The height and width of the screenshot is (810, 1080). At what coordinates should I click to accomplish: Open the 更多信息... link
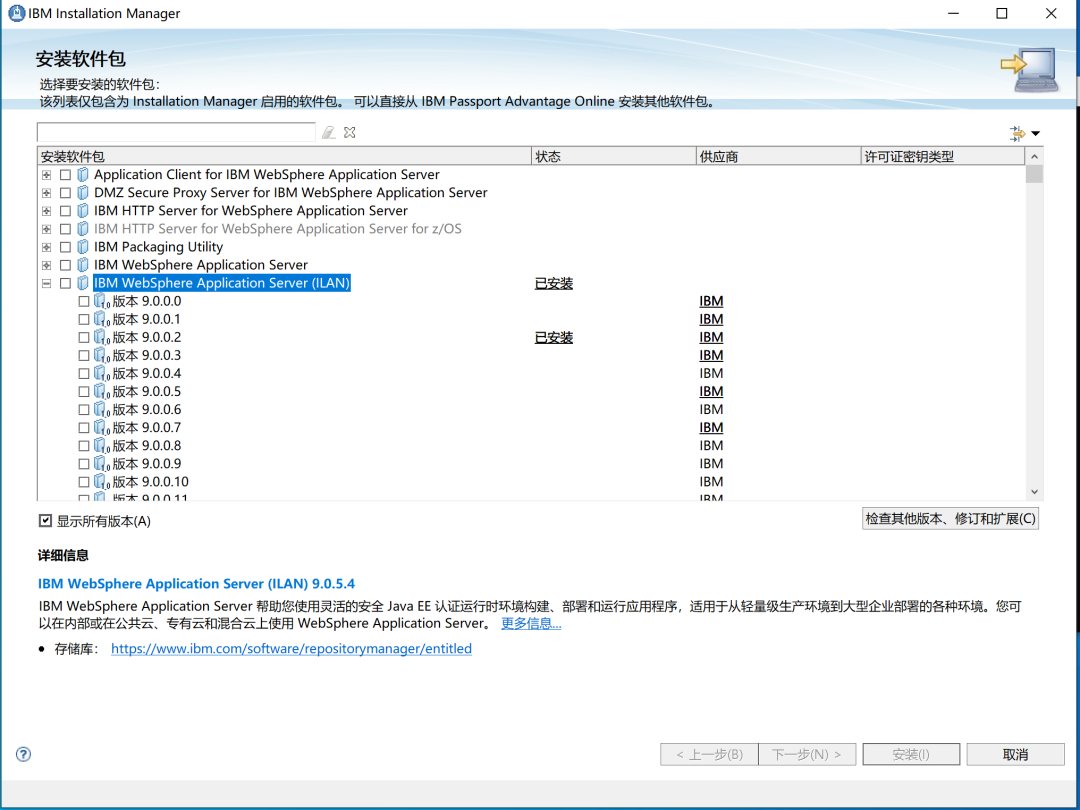[x=531, y=623]
